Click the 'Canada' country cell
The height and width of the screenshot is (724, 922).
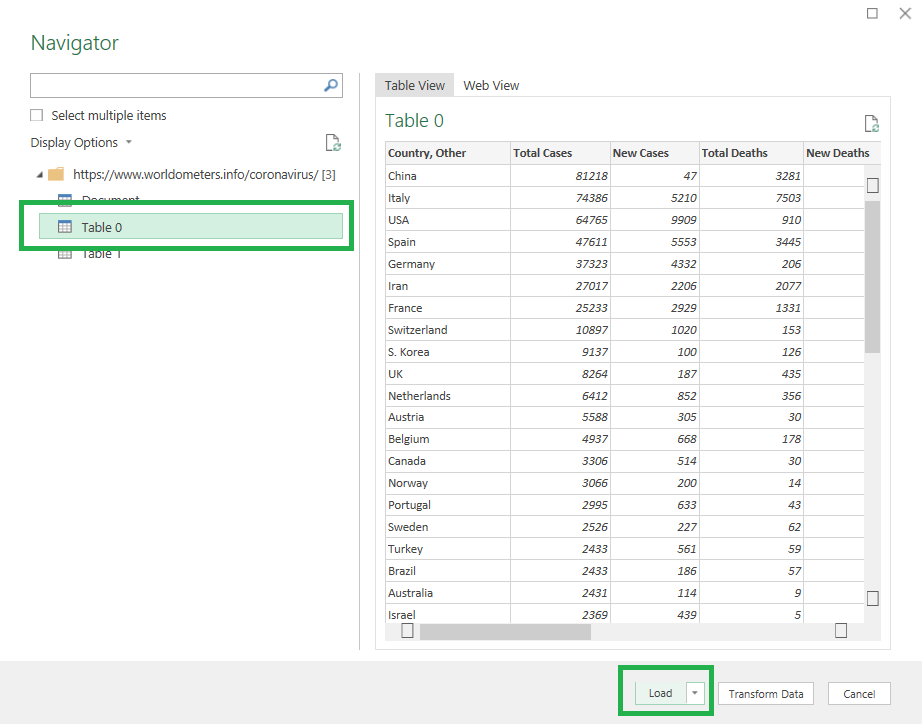447,461
